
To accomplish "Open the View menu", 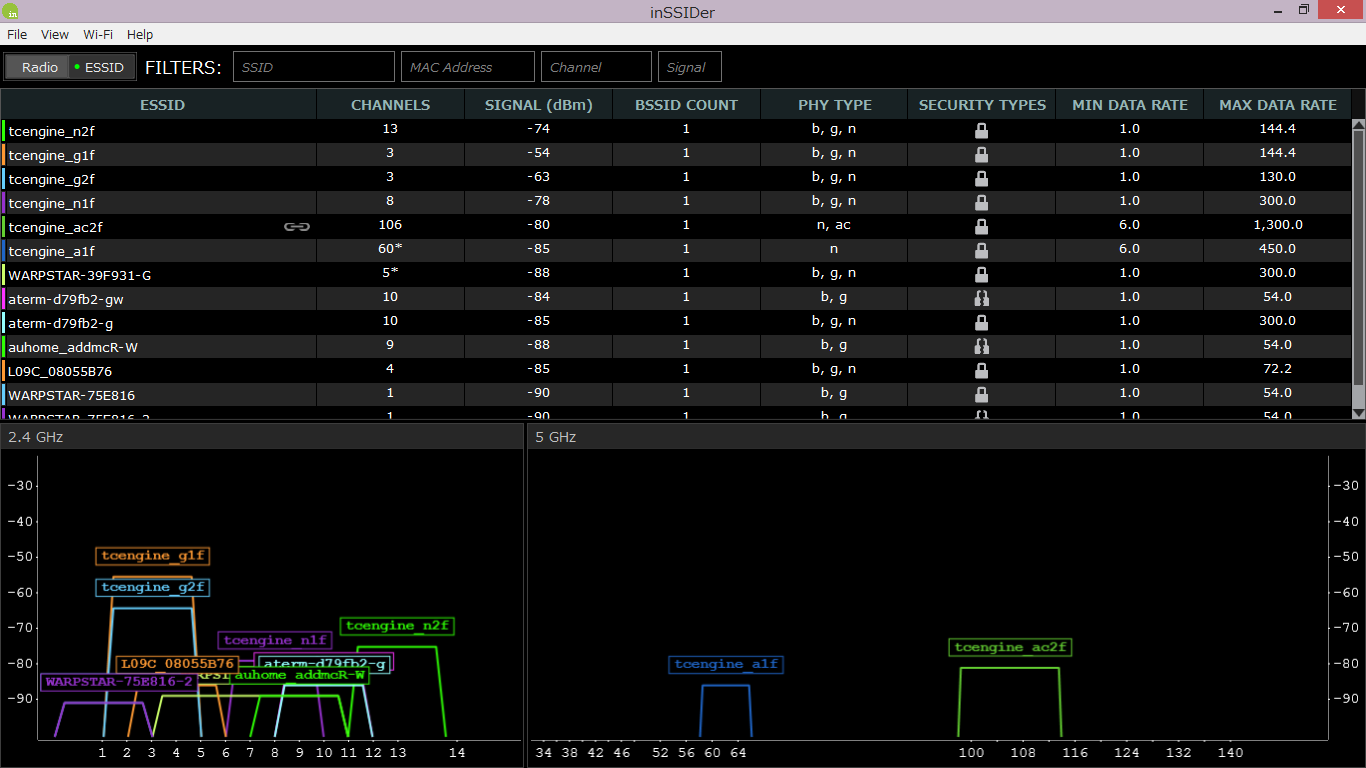I will (x=55, y=34).
